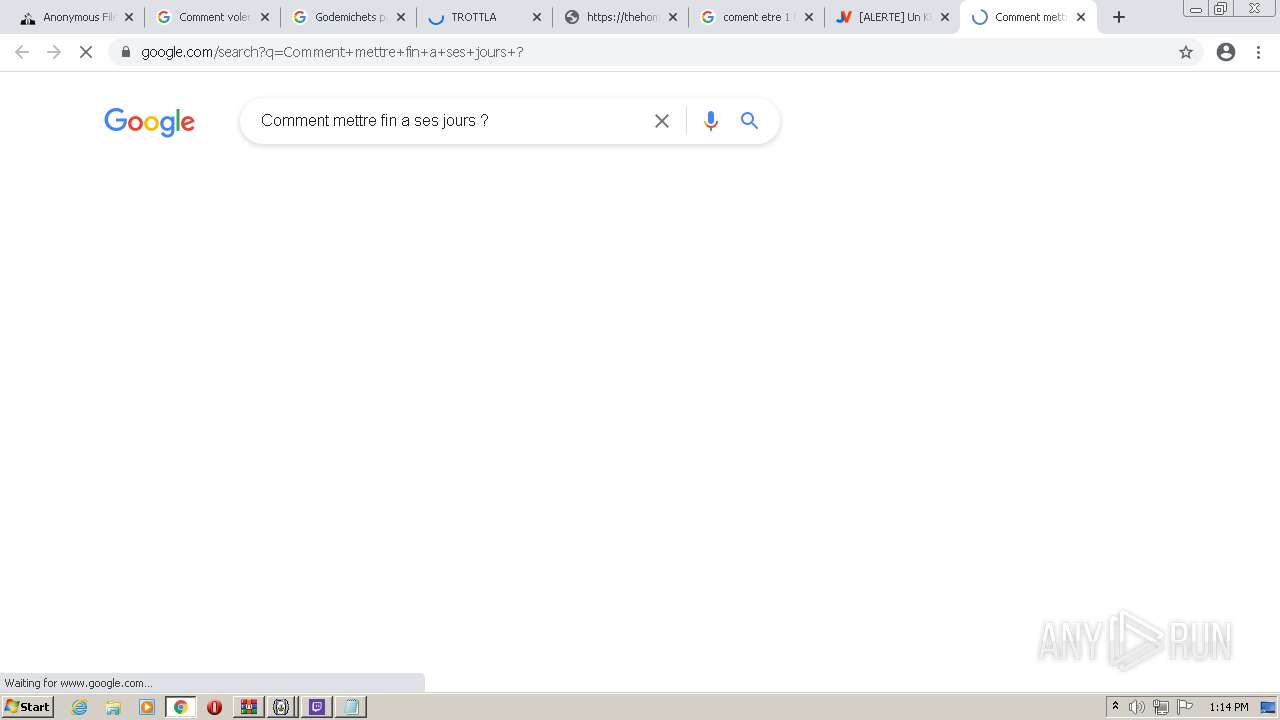Open the WinRAR taskbar icon
This screenshot has height=720, width=1280.
pyautogui.click(x=249, y=707)
